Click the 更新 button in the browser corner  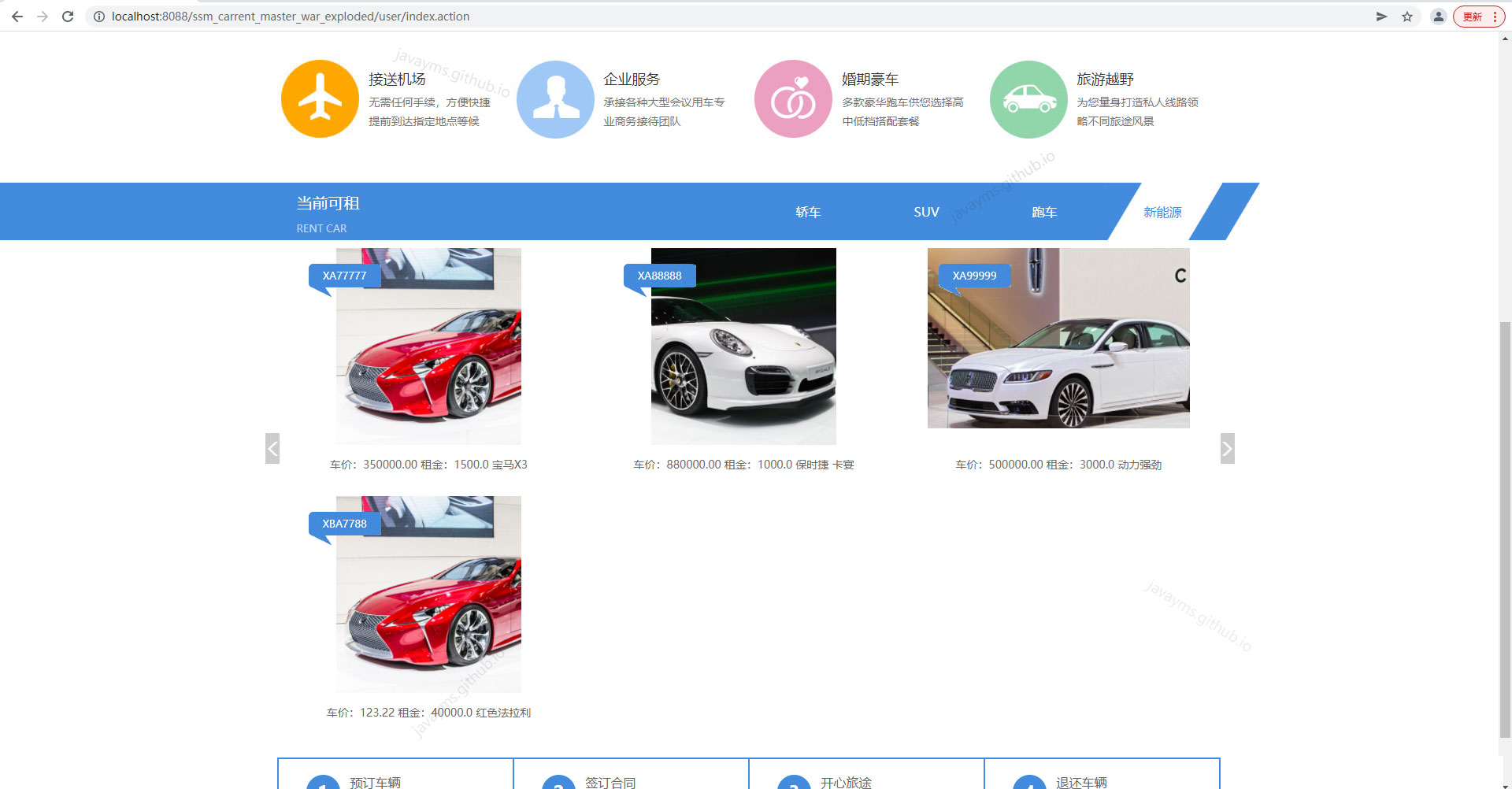pyautogui.click(x=1473, y=16)
